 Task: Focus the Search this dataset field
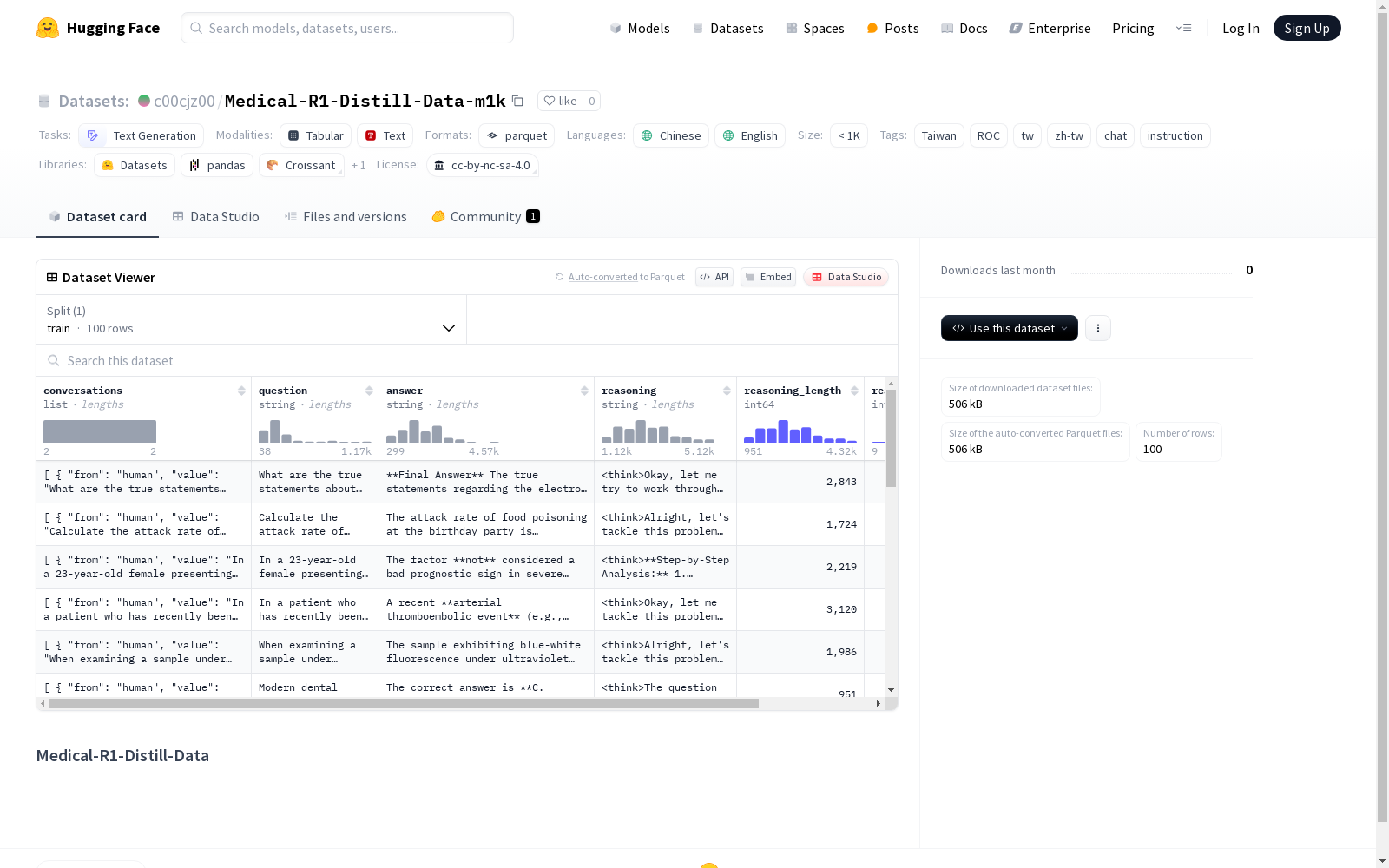467,360
